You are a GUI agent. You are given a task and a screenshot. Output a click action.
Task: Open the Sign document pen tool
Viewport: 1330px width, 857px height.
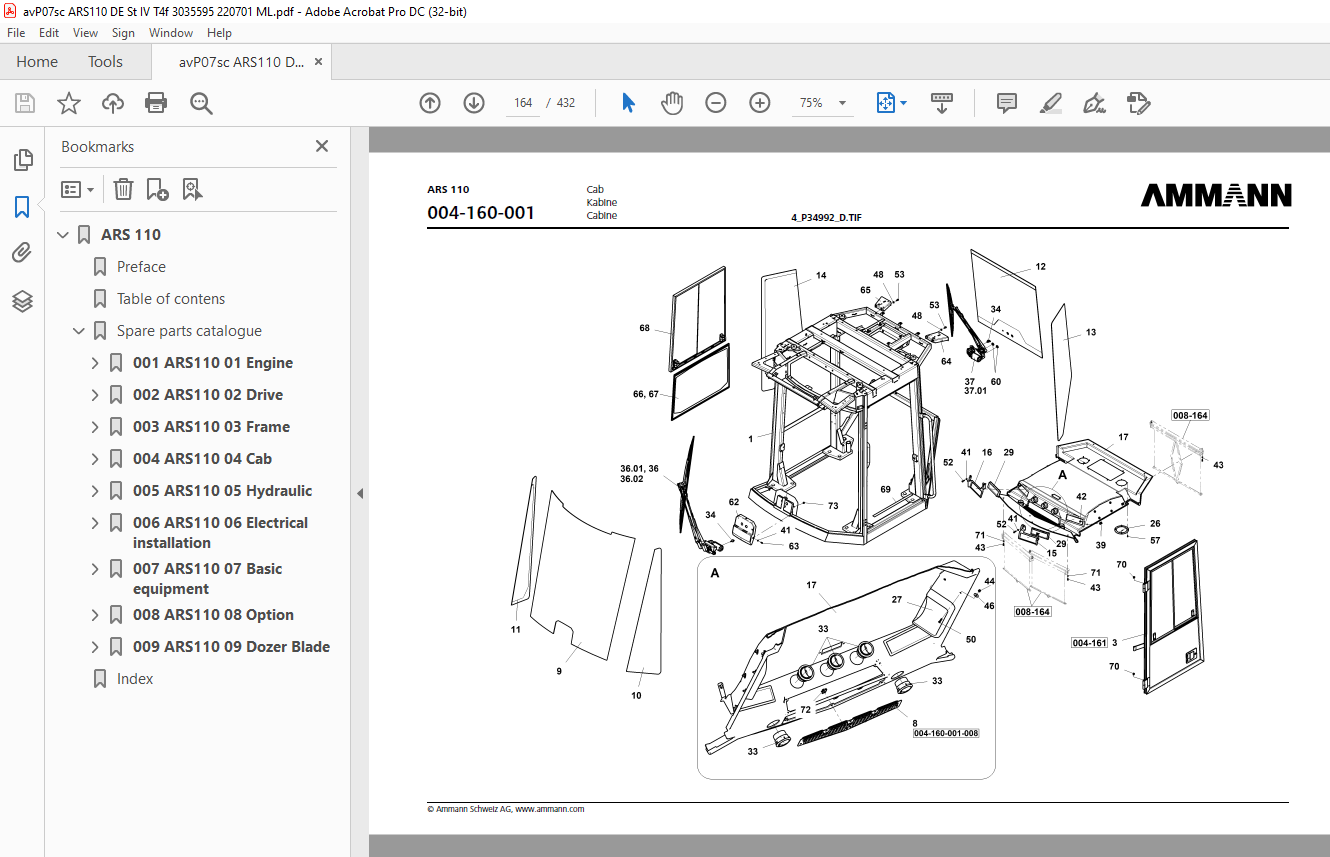pyautogui.click(x=1094, y=103)
